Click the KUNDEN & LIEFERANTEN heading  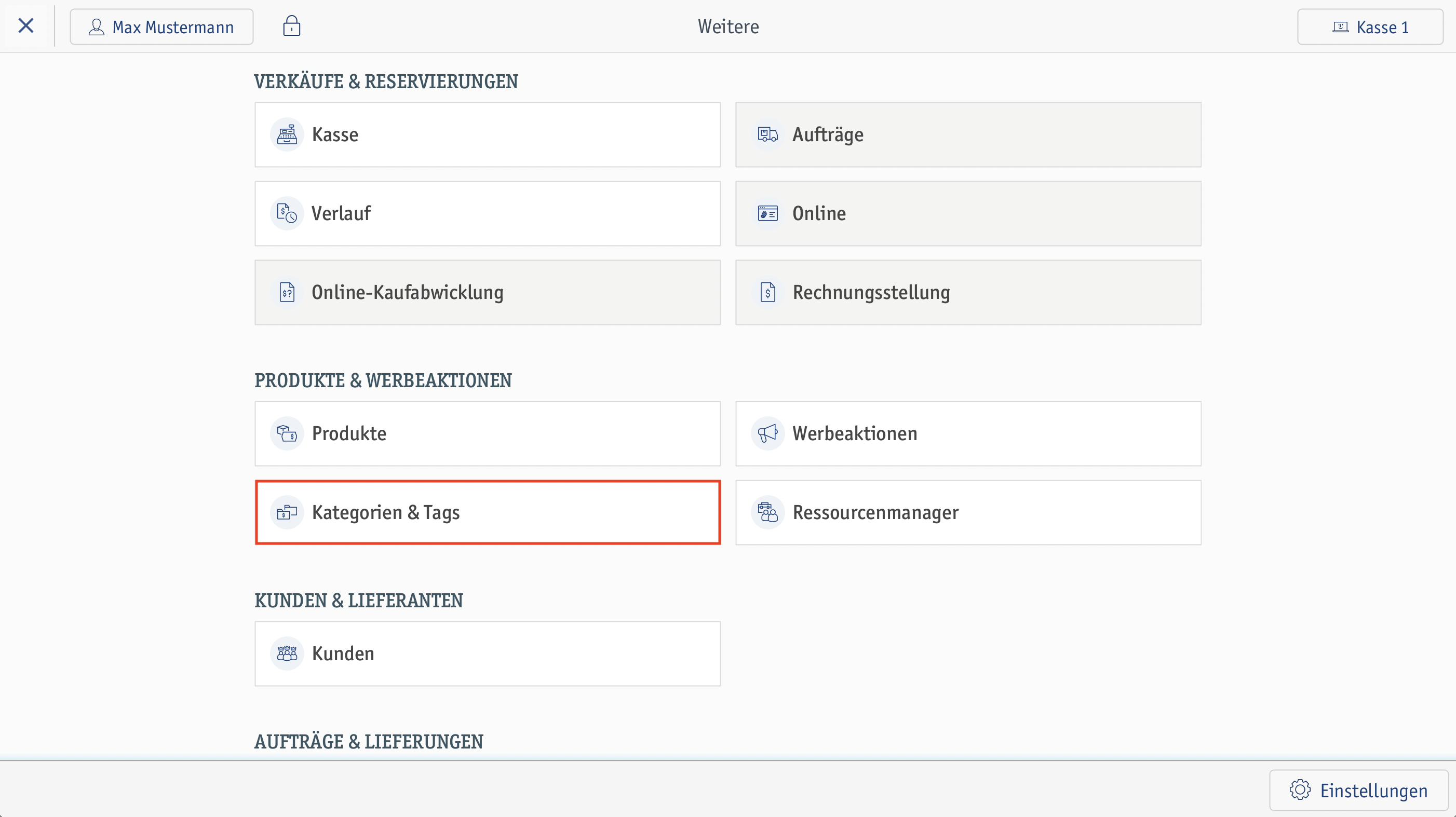[x=359, y=600]
